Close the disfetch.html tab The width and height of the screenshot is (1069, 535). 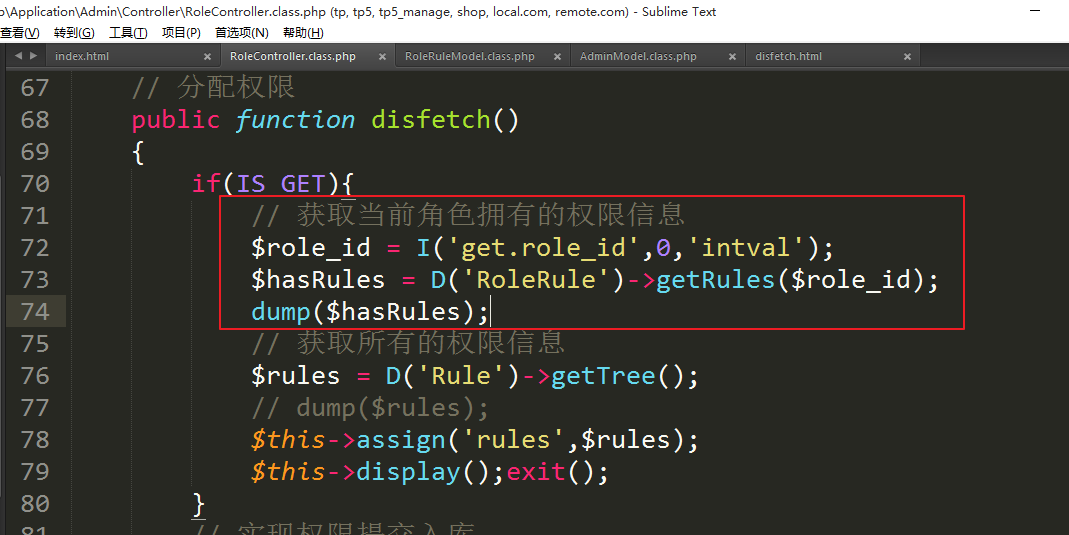click(907, 57)
